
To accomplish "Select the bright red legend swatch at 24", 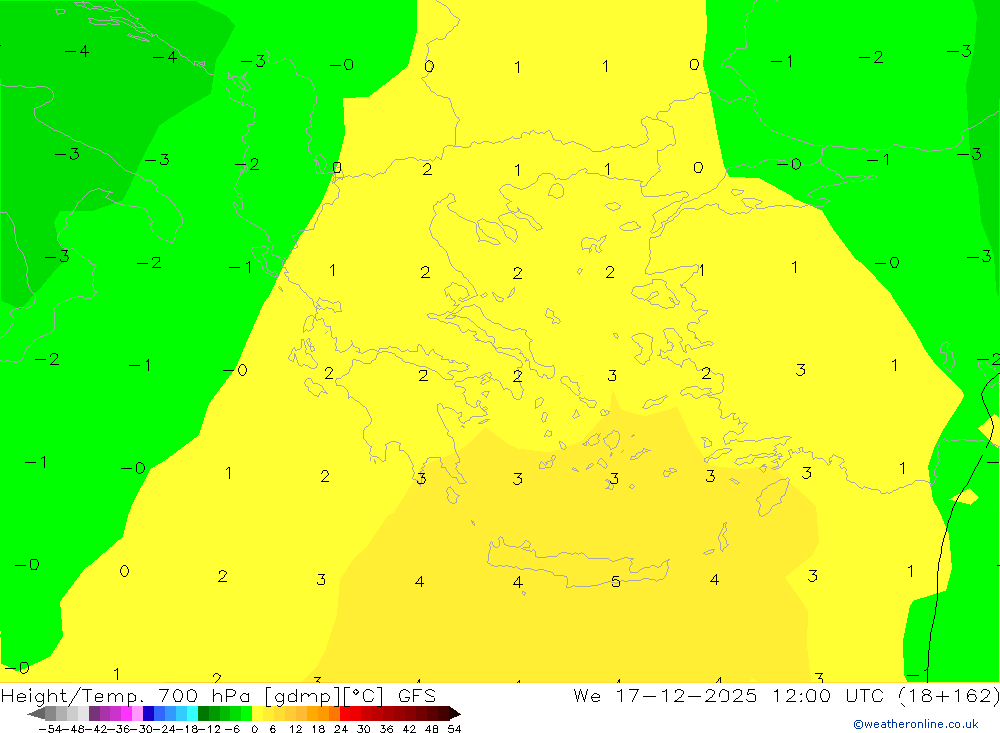I will click(345, 713).
